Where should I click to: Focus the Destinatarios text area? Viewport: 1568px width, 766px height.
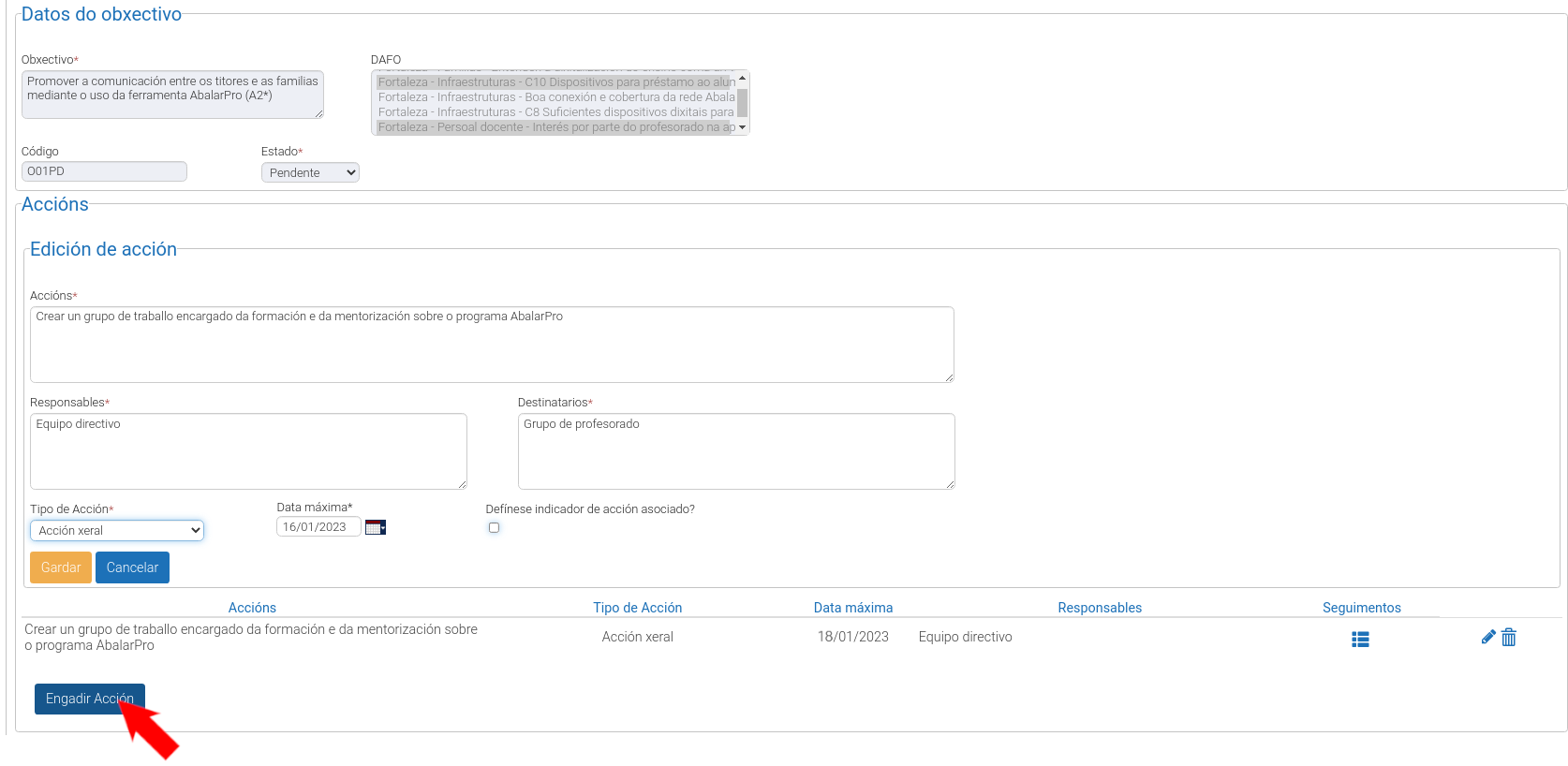point(735,451)
